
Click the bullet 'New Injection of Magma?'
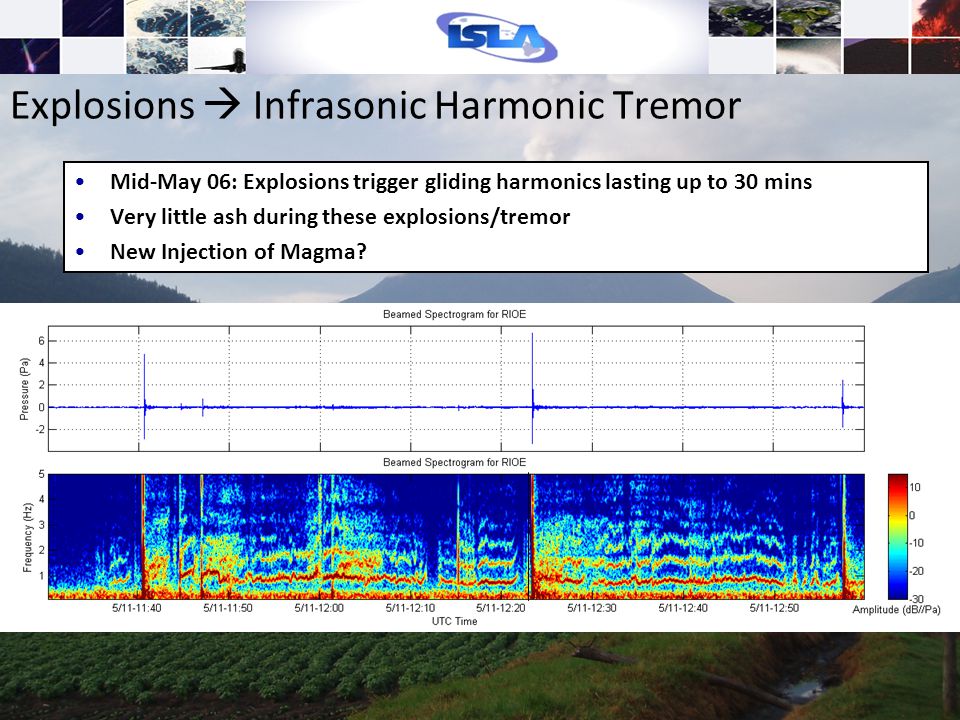point(238,252)
